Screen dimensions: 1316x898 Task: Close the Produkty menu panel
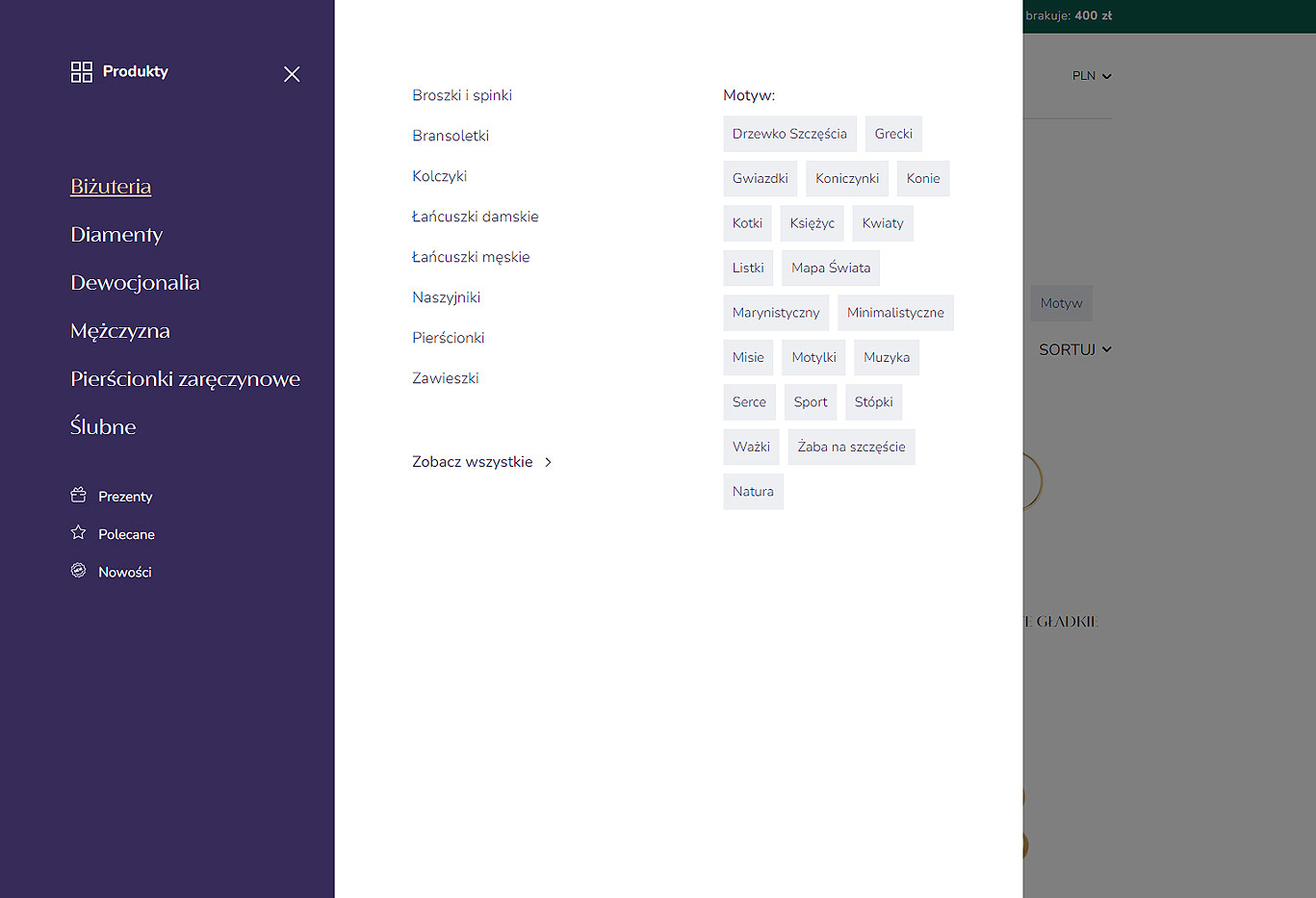(292, 74)
